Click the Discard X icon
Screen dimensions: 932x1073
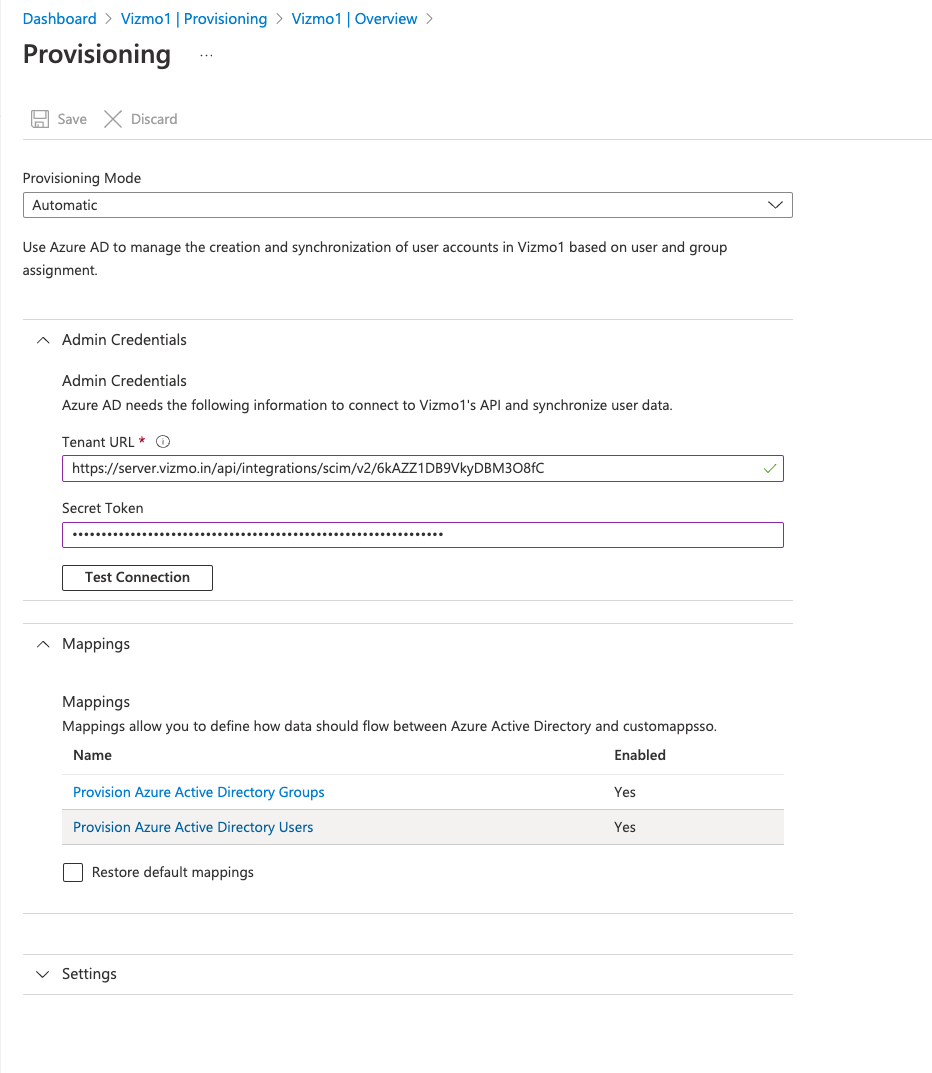click(112, 118)
